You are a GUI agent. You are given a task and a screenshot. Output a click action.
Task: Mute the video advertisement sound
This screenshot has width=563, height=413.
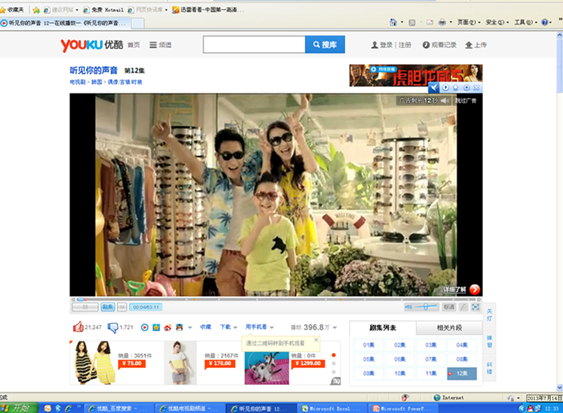[445, 101]
